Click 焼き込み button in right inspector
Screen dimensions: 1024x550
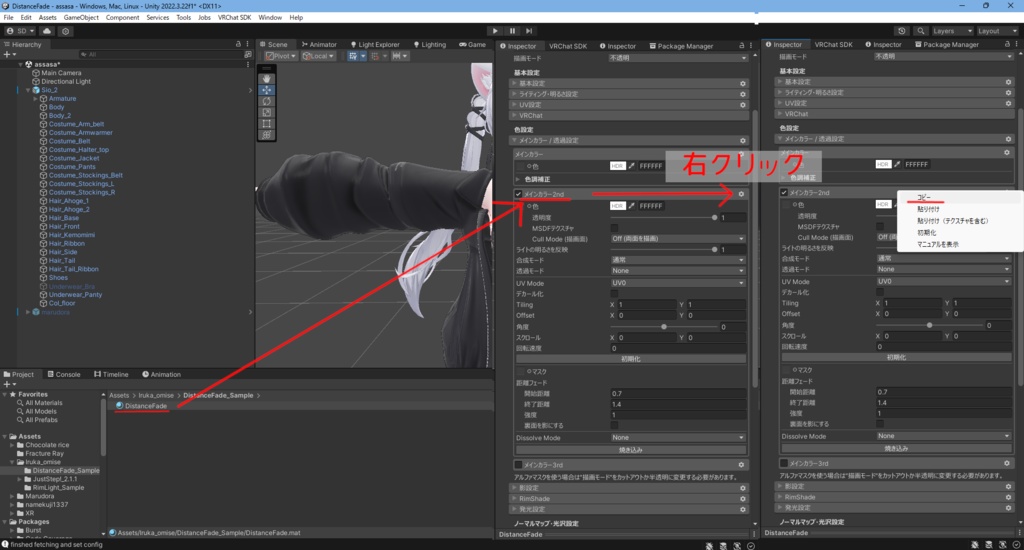point(896,448)
